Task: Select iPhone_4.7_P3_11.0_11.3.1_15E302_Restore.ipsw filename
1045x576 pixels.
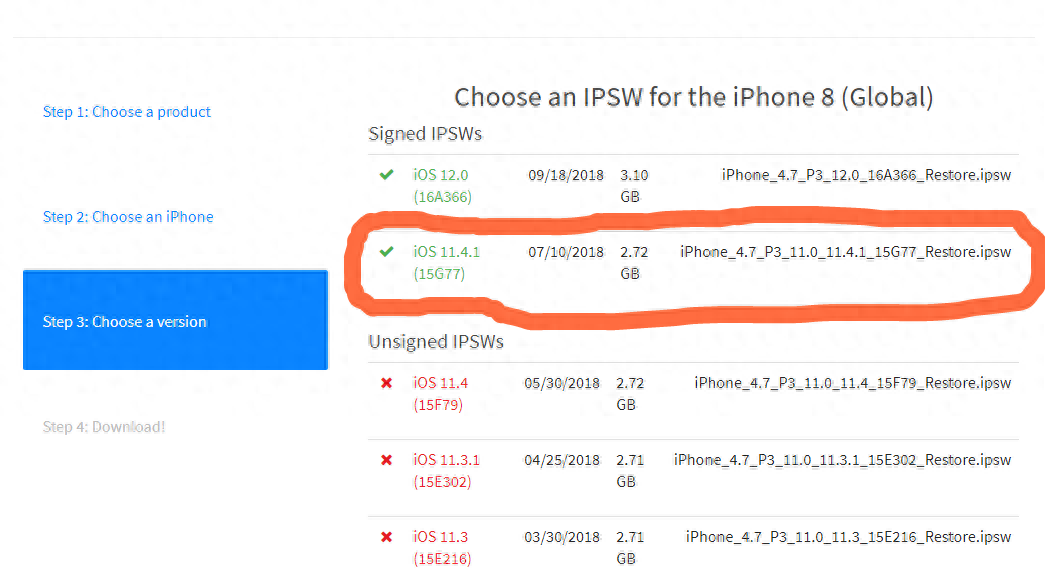Action: 842,460
